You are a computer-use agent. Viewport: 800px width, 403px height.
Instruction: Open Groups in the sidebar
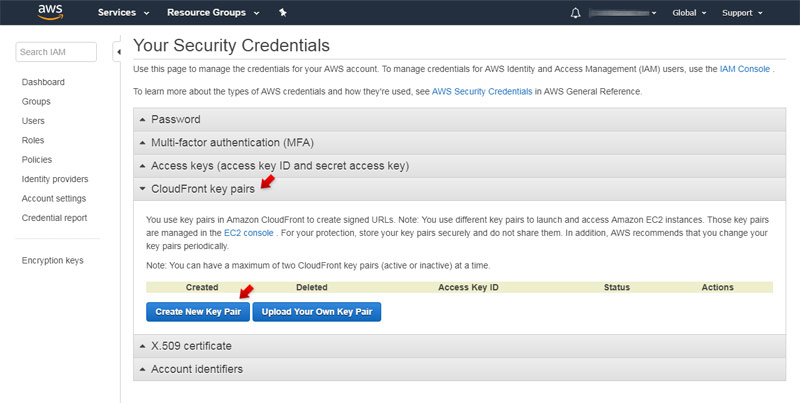point(36,102)
